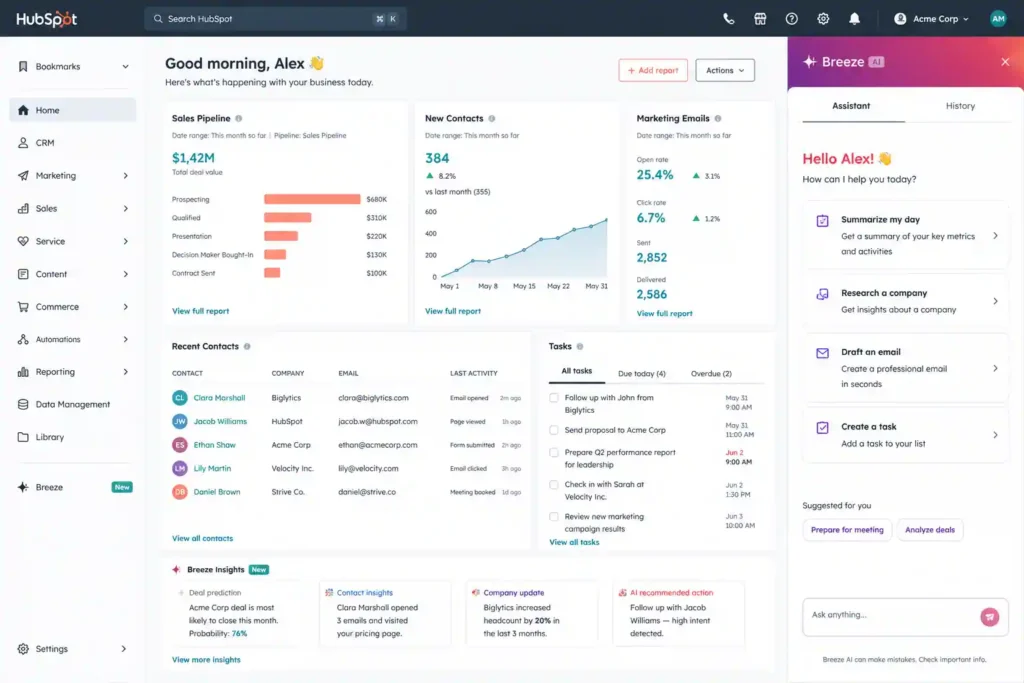Click the Prospecting bar in Sales Pipeline chart

point(312,199)
